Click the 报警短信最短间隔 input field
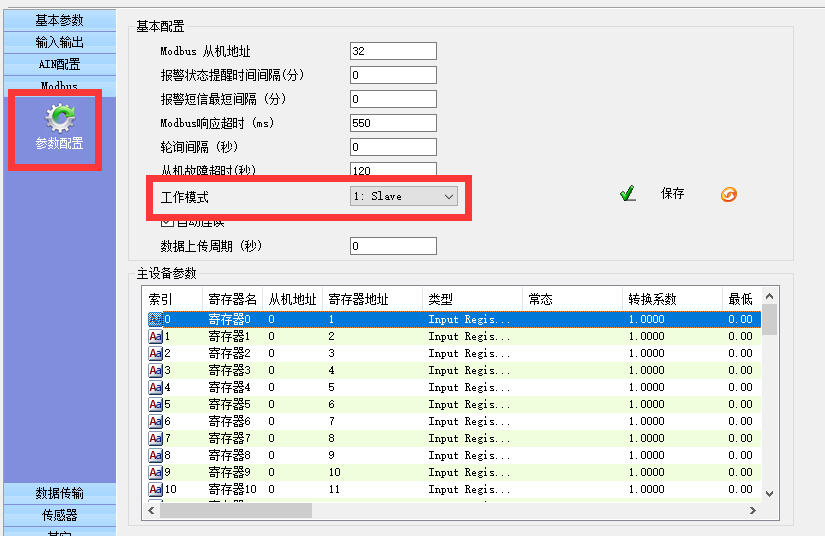 (393, 99)
